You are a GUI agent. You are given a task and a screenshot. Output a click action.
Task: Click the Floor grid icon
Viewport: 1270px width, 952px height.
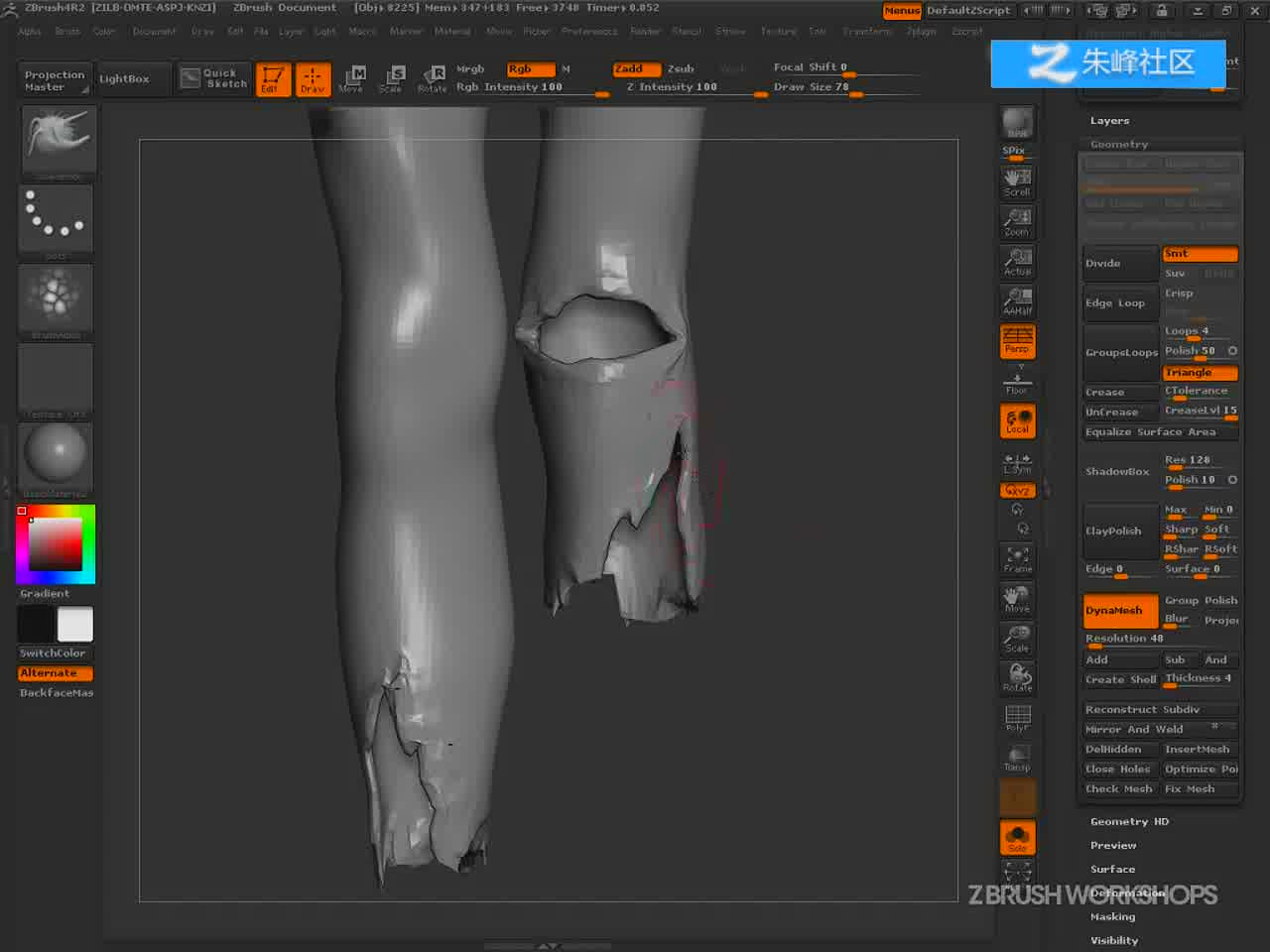[1017, 380]
